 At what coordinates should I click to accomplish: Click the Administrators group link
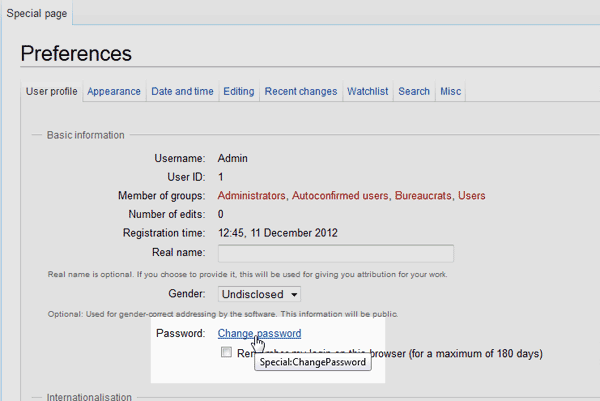(251, 196)
